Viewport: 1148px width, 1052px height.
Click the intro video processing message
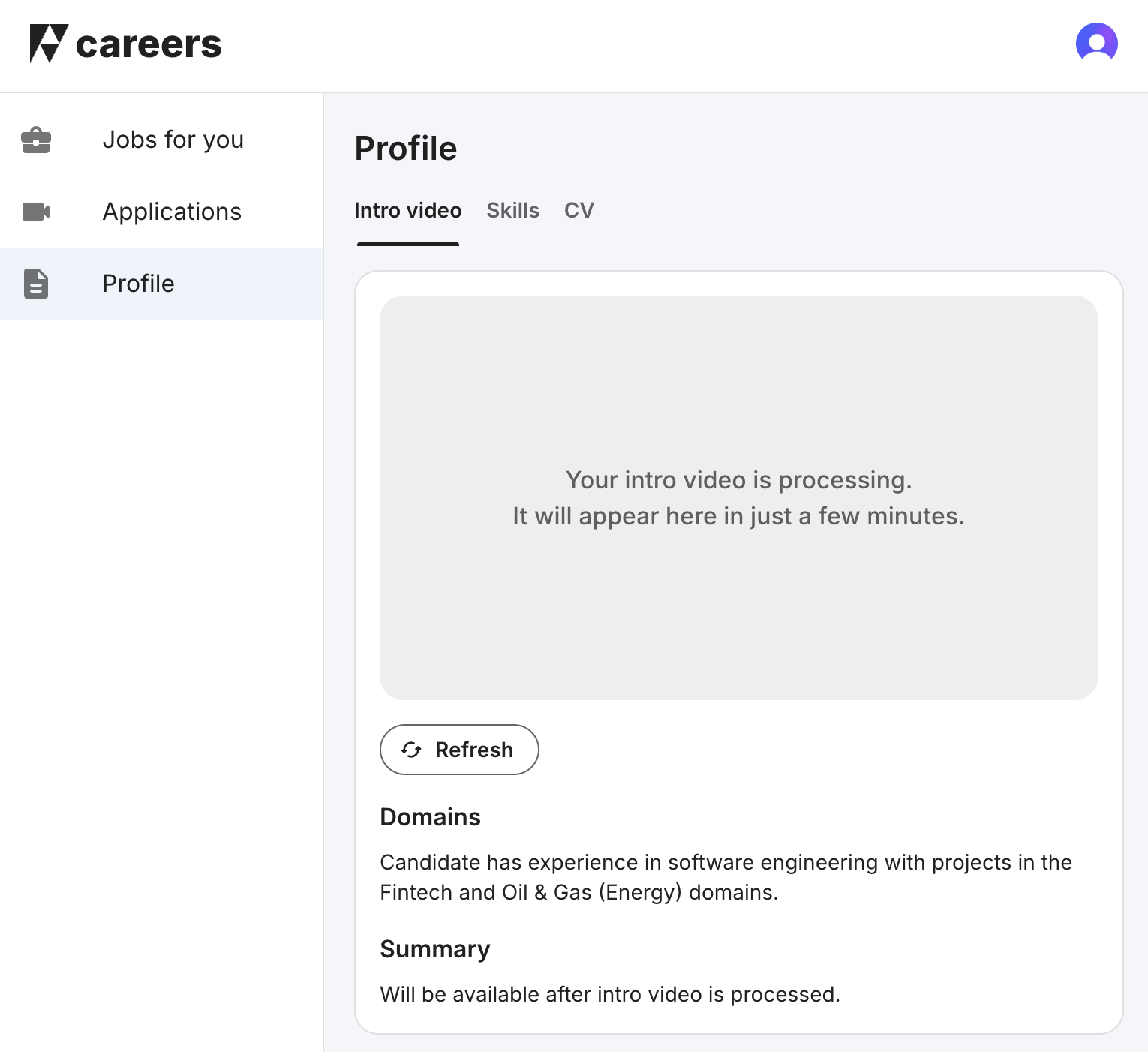[x=738, y=497]
